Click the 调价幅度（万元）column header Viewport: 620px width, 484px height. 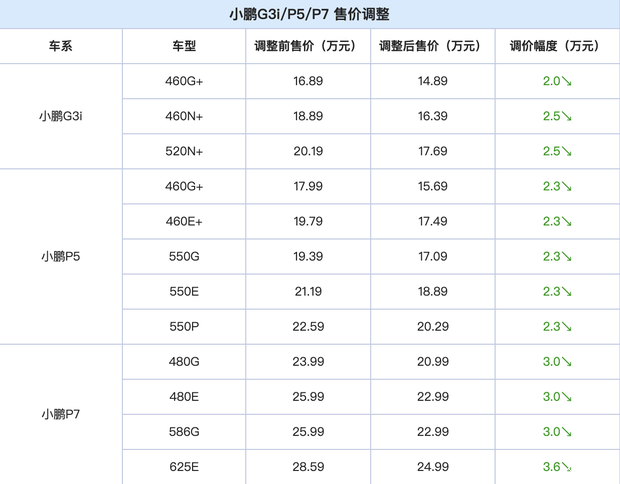(x=556, y=46)
